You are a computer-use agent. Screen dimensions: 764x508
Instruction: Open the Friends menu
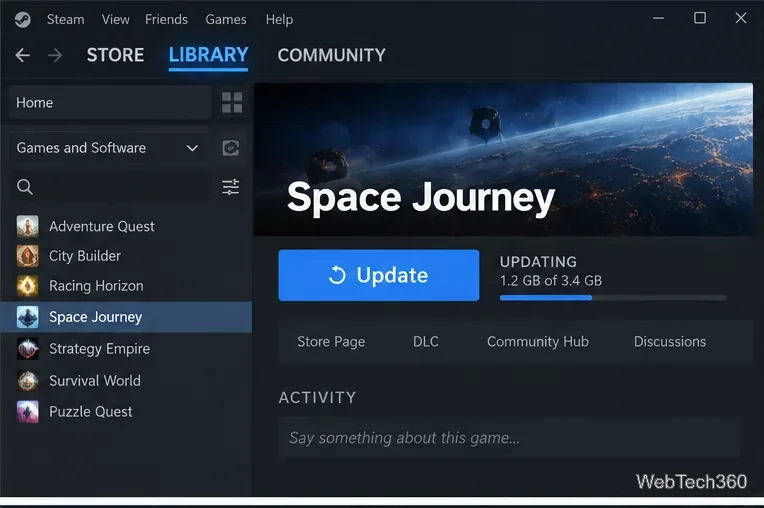[166, 19]
